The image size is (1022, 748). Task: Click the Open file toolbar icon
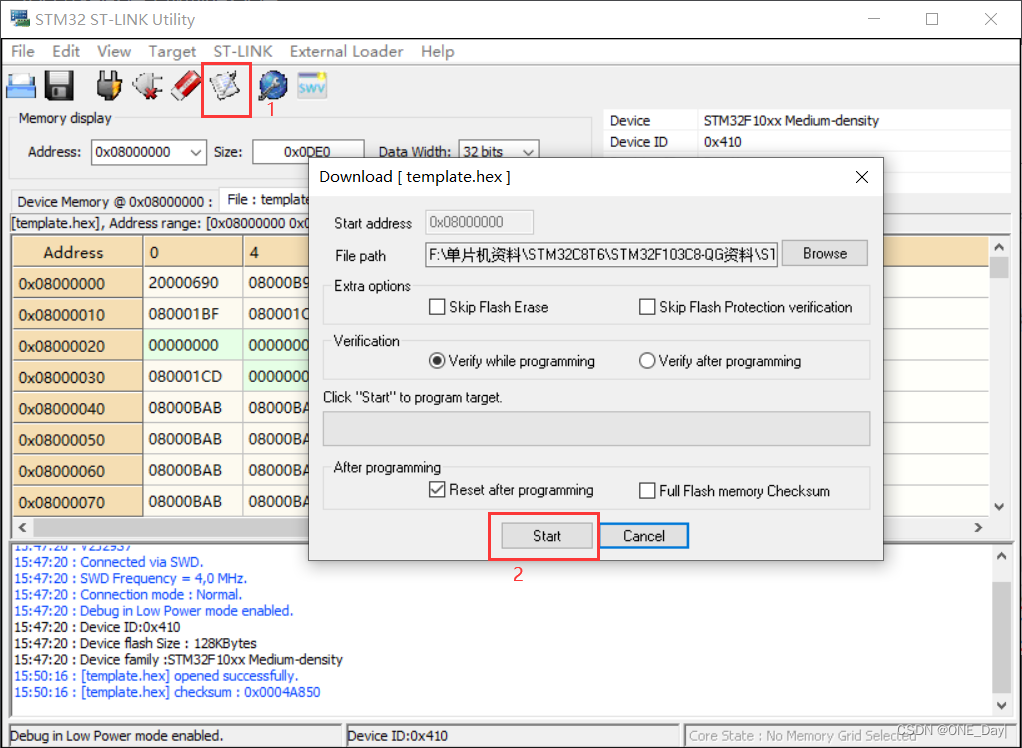pos(21,86)
